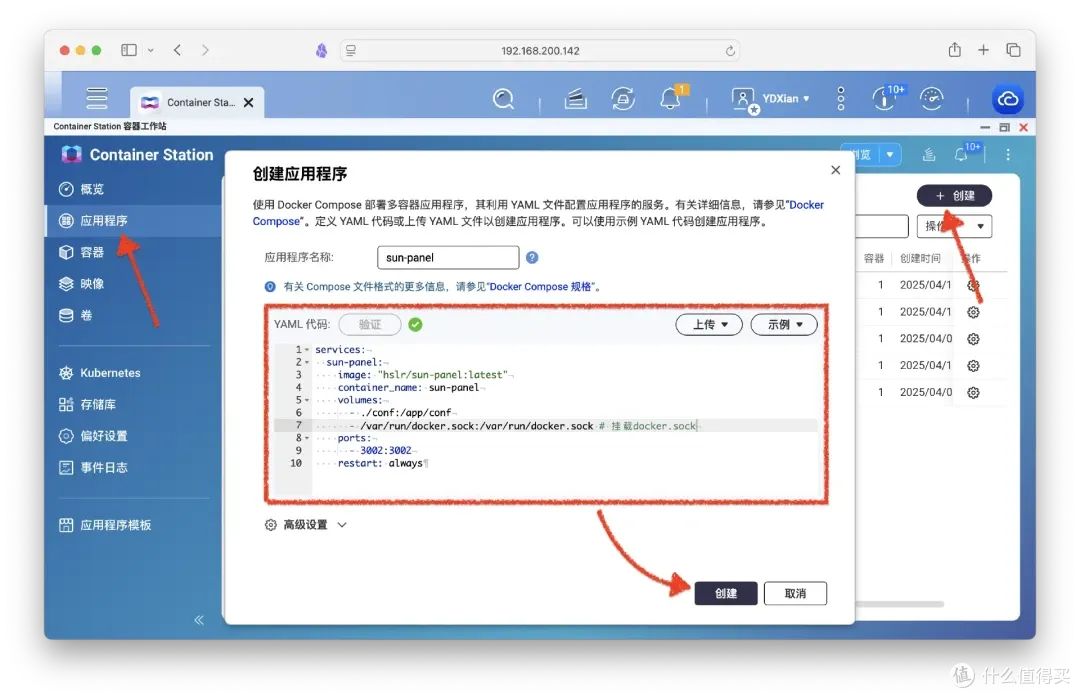This screenshot has height=698, width=1080.
Task: Click the + 创建 button in applications list
Action: (x=954, y=196)
